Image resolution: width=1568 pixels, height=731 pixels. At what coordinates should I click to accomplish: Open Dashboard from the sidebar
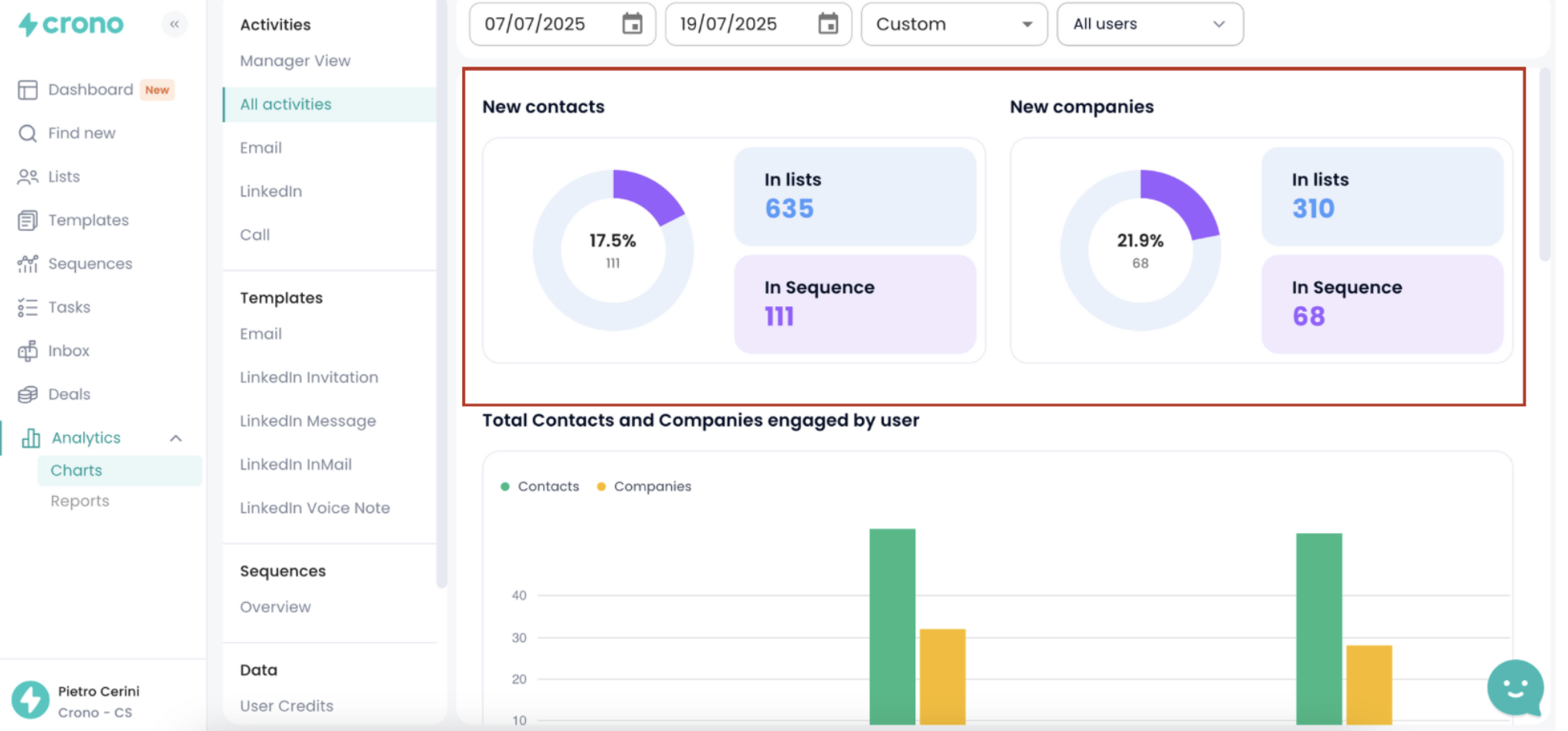click(90, 90)
